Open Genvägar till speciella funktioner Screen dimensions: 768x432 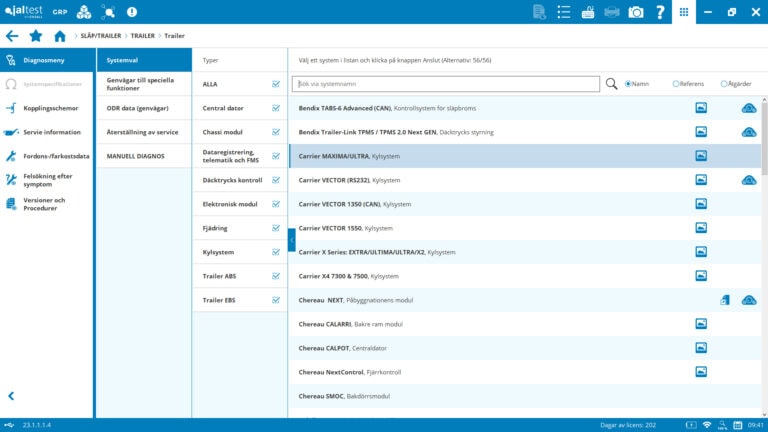(x=144, y=84)
